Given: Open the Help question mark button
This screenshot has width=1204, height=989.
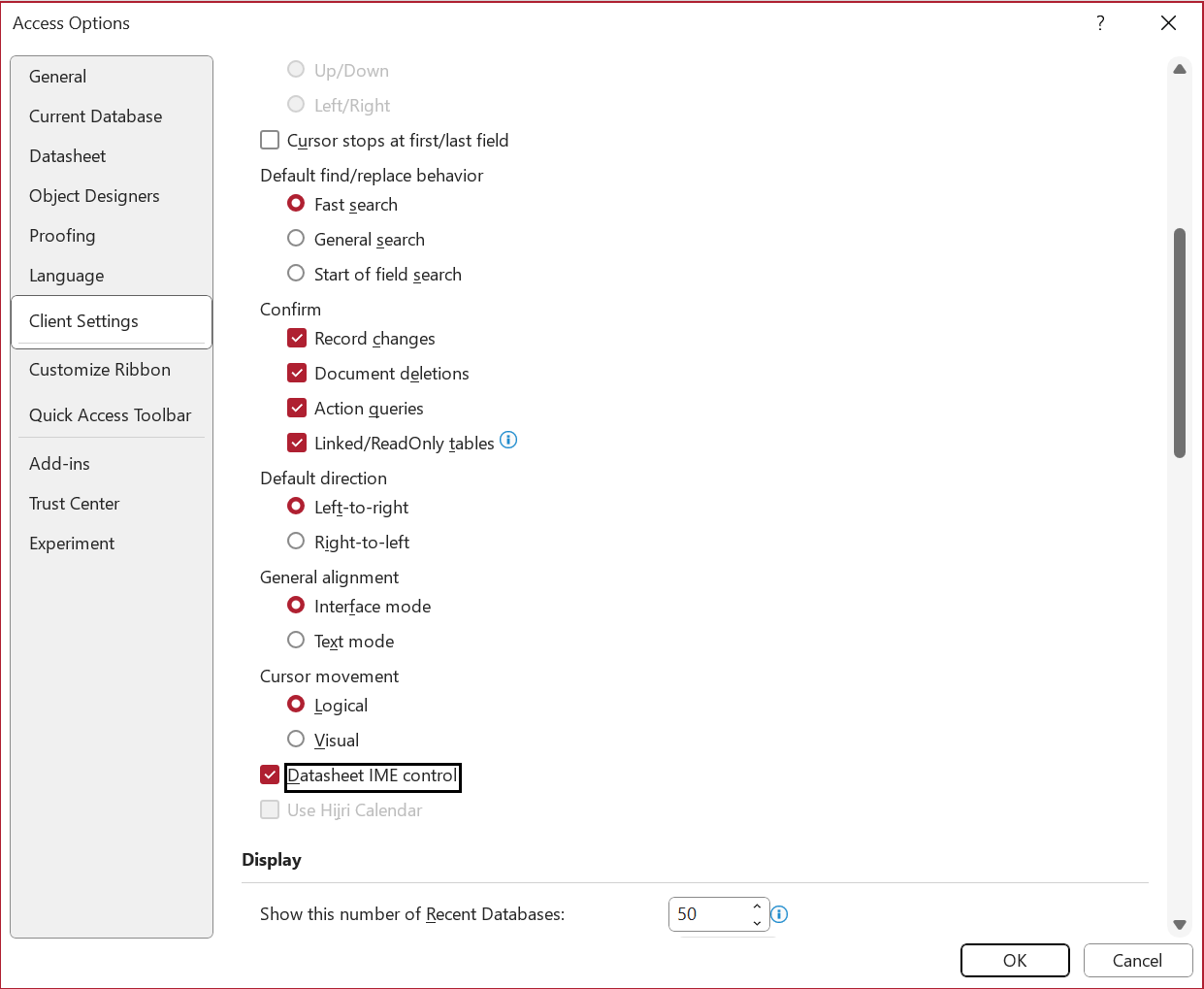Looking at the screenshot, I should pyautogui.click(x=1100, y=22).
